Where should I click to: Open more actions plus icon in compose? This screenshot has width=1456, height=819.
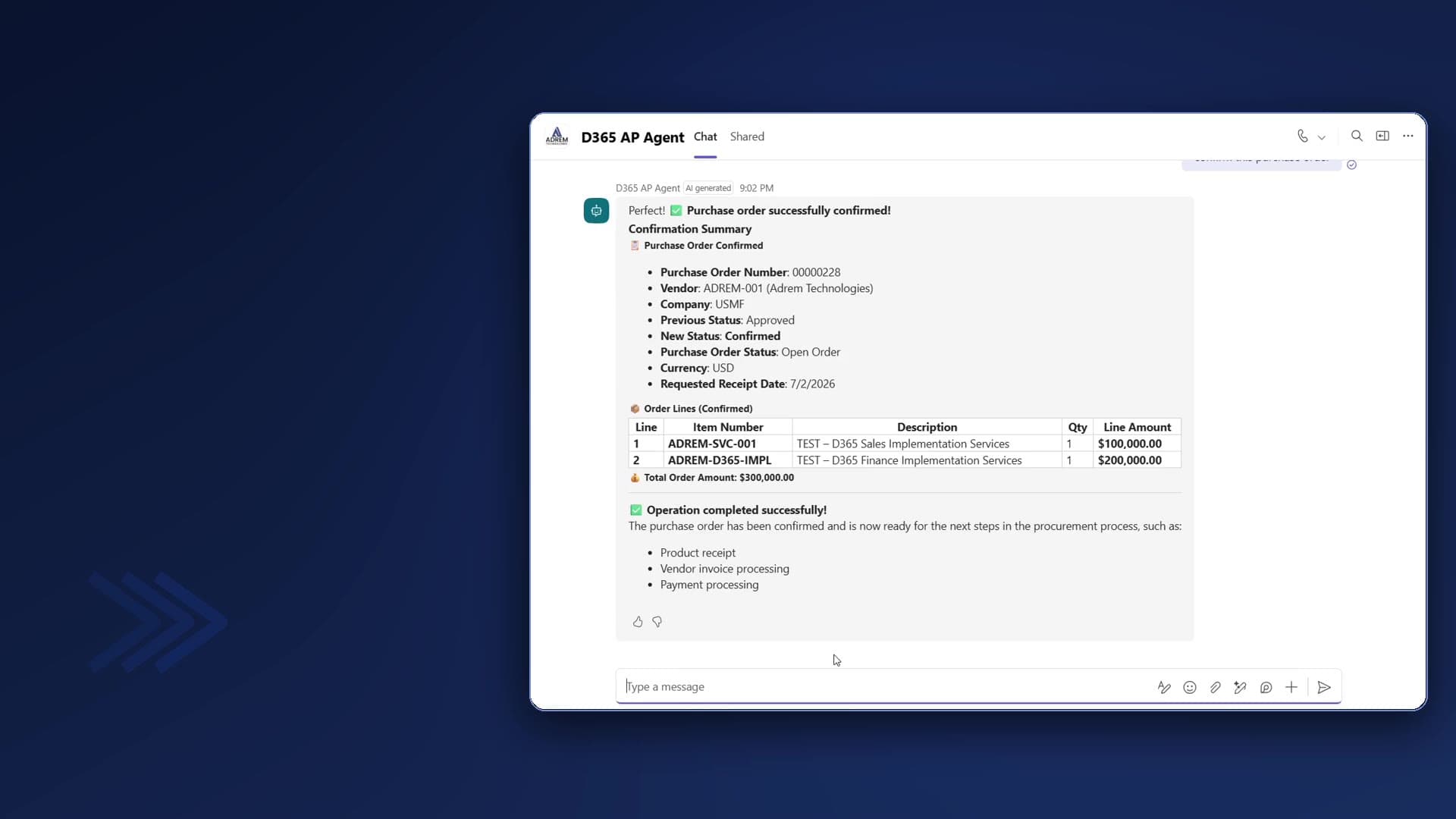tap(1291, 688)
